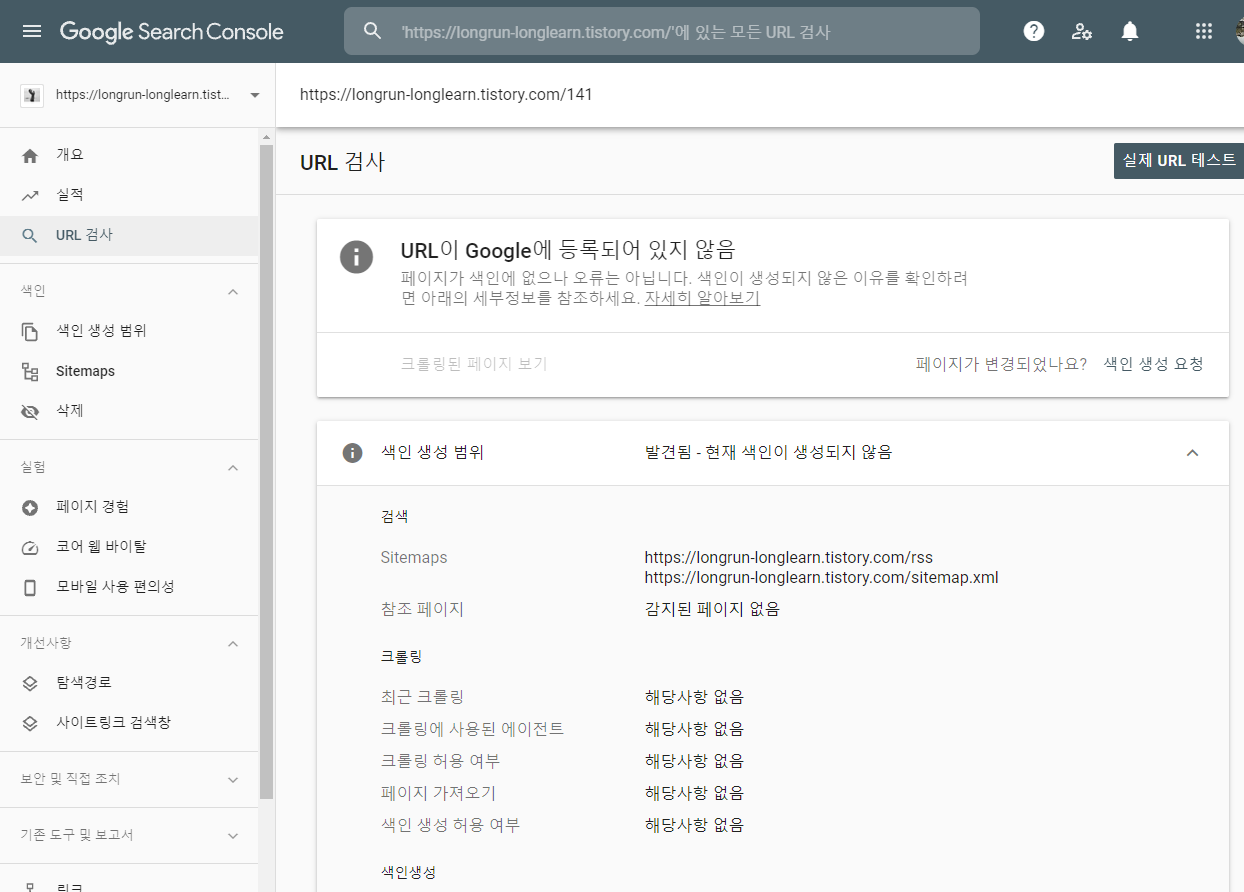The width and height of the screenshot is (1244, 892).
Task: Click the 개요 home icon
Action: tap(30, 155)
